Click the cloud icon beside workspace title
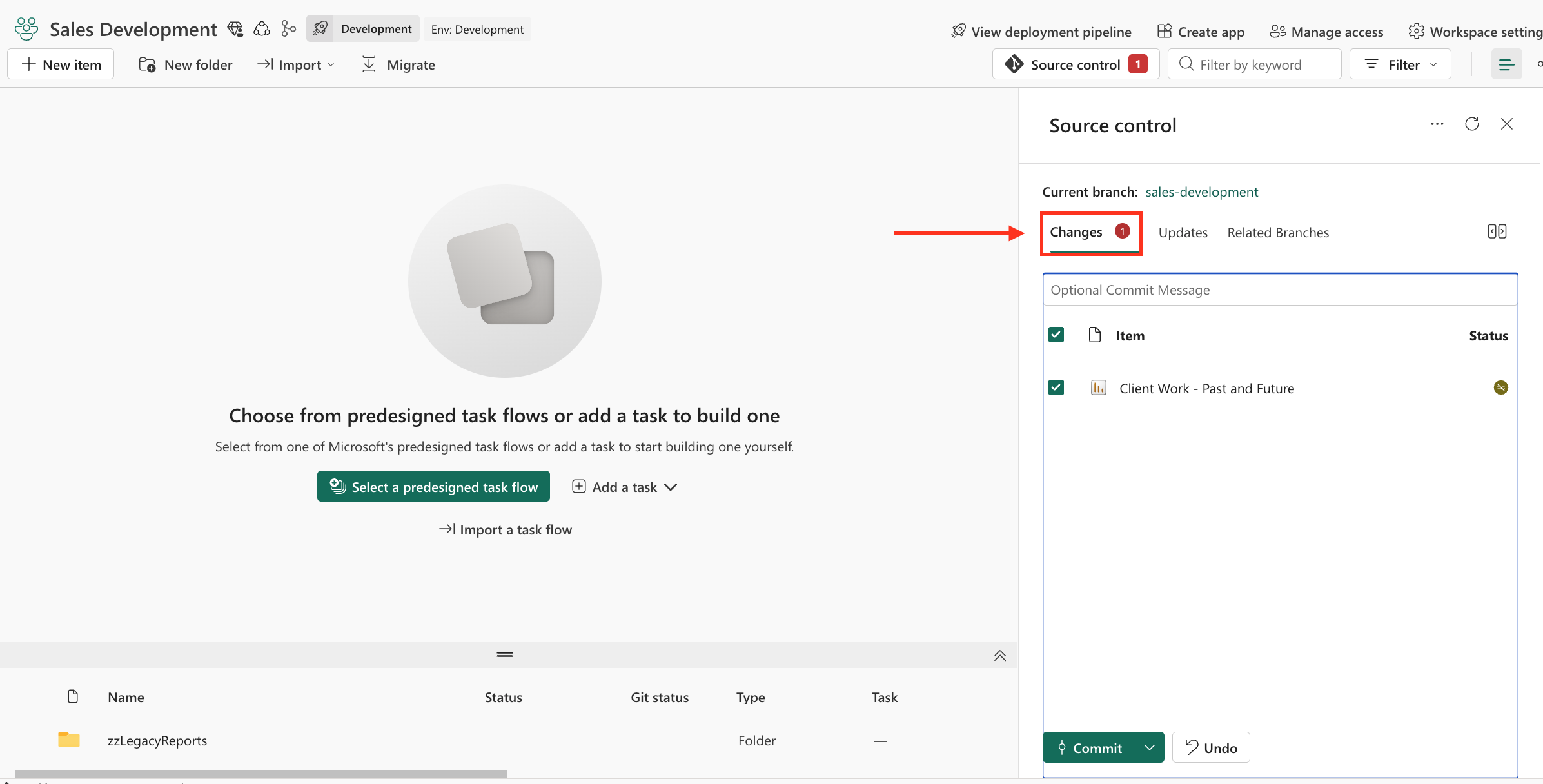Image resolution: width=1543 pixels, height=784 pixels. (262, 29)
